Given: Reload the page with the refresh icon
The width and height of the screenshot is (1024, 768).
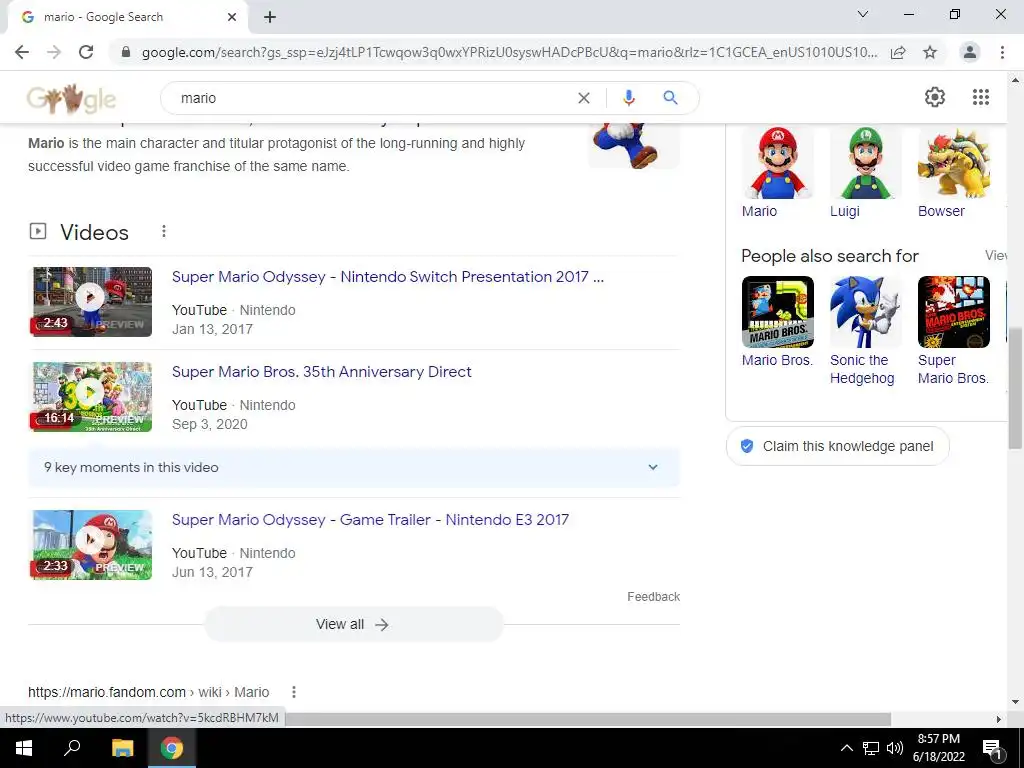Looking at the screenshot, I should pyautogui.click(x=86, y=52).
